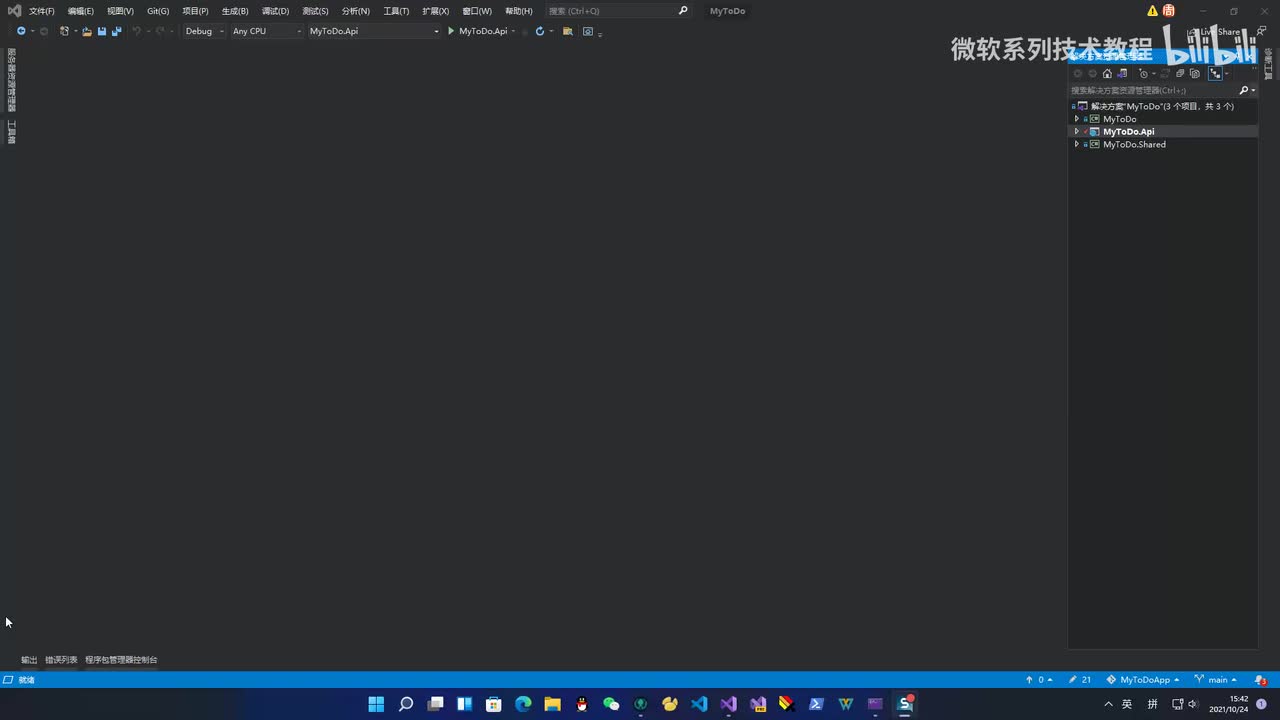Image resolution: width=1280 pixels, height=720 pixels.
Task: Click the Solution Explorer search magnifier icon
Action: 1244,90
